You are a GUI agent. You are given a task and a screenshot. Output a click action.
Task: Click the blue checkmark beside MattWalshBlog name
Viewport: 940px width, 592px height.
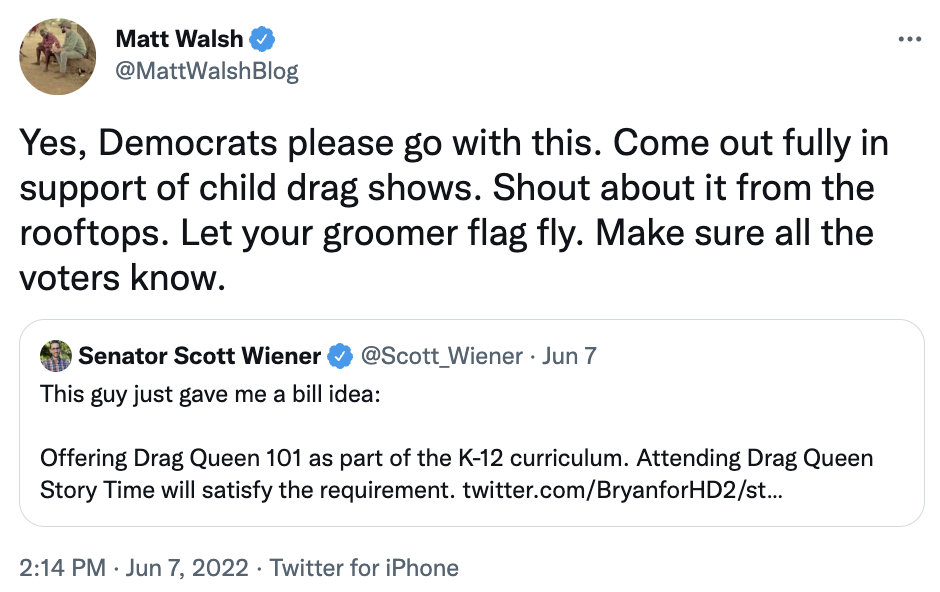click(260, 39)
